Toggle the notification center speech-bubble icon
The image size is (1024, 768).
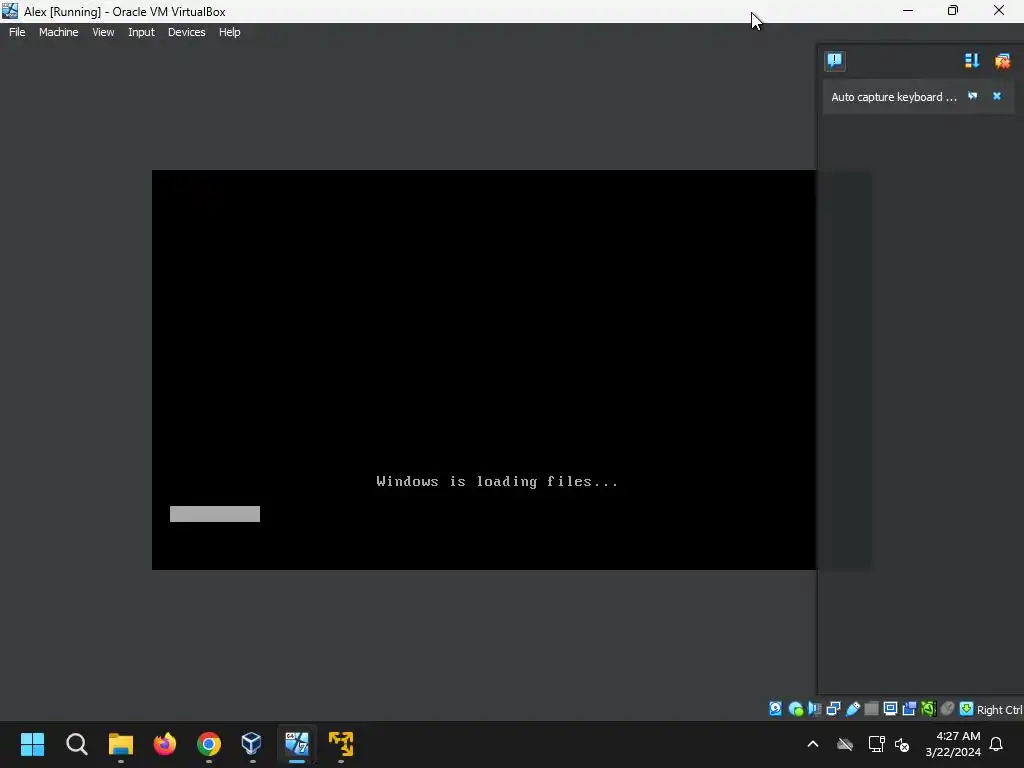click(835, 61)
